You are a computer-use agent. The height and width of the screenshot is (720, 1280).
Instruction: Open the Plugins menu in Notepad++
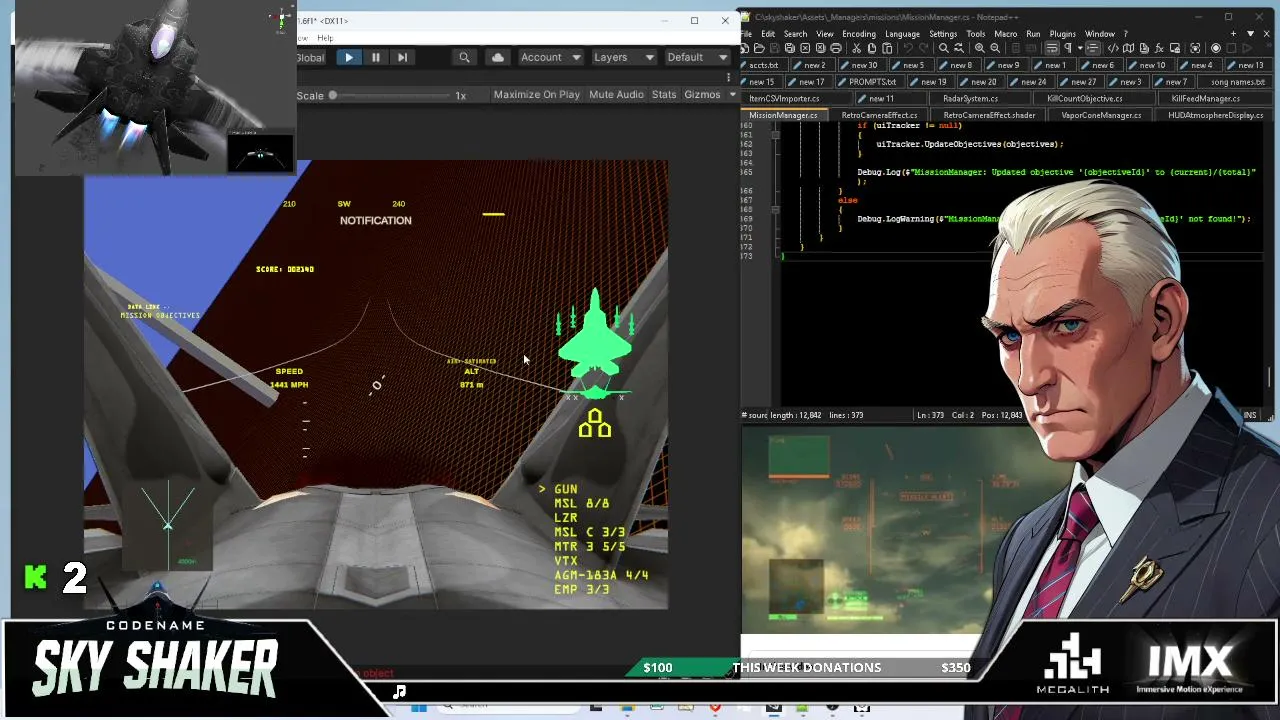pos(1062,34)
